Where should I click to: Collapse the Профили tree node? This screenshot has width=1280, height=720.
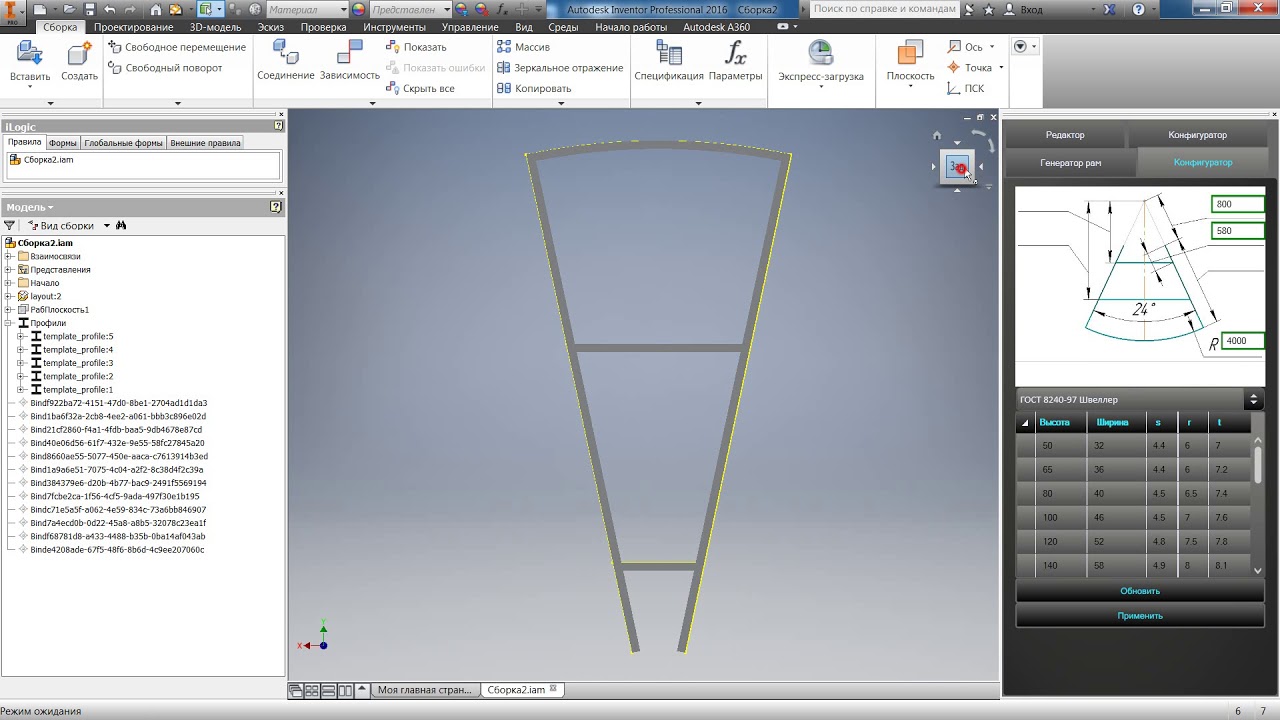coord(8,323)
